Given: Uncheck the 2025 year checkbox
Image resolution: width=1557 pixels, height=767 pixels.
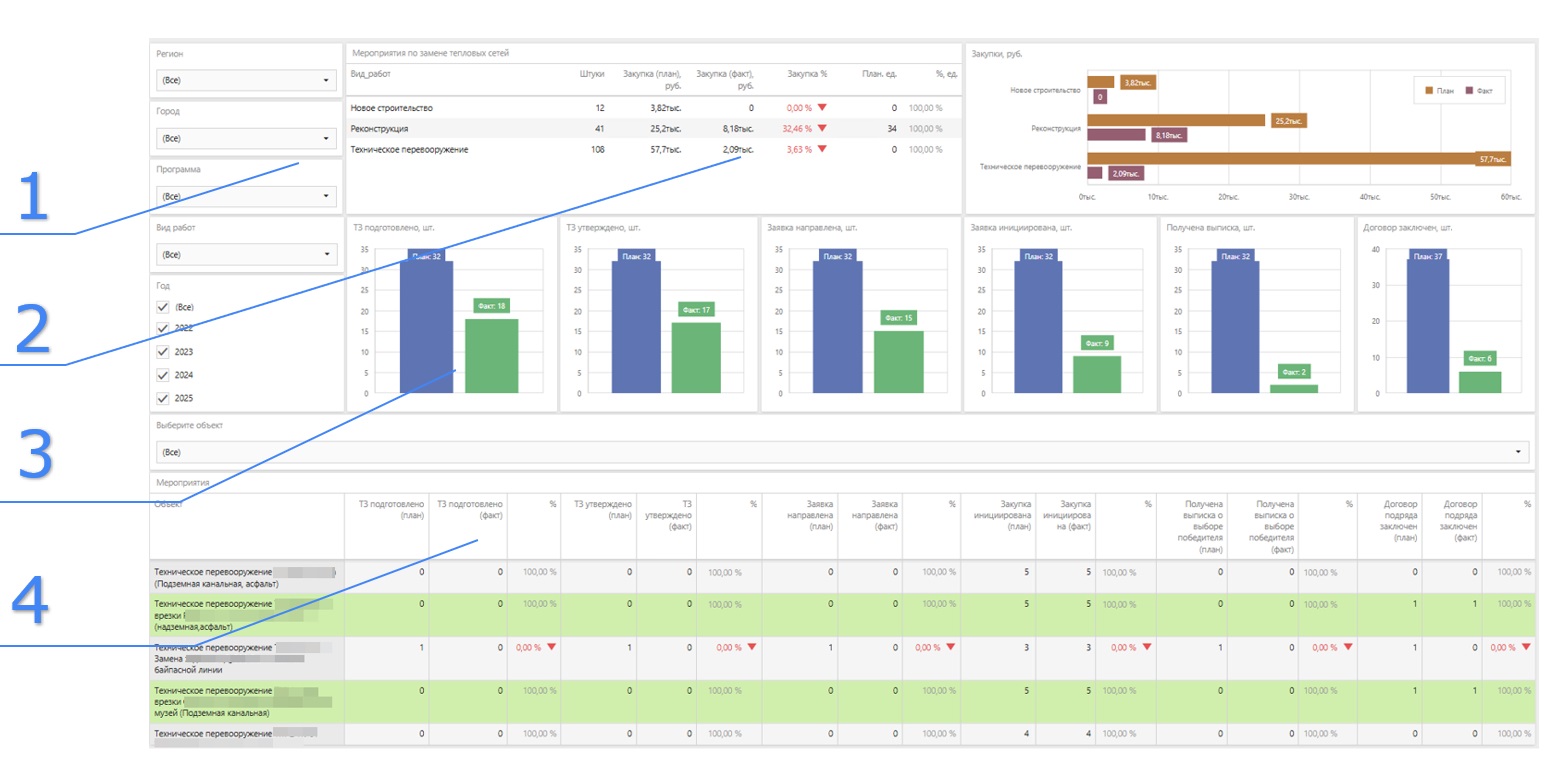Looking at the screenshot, I should 163,398.
